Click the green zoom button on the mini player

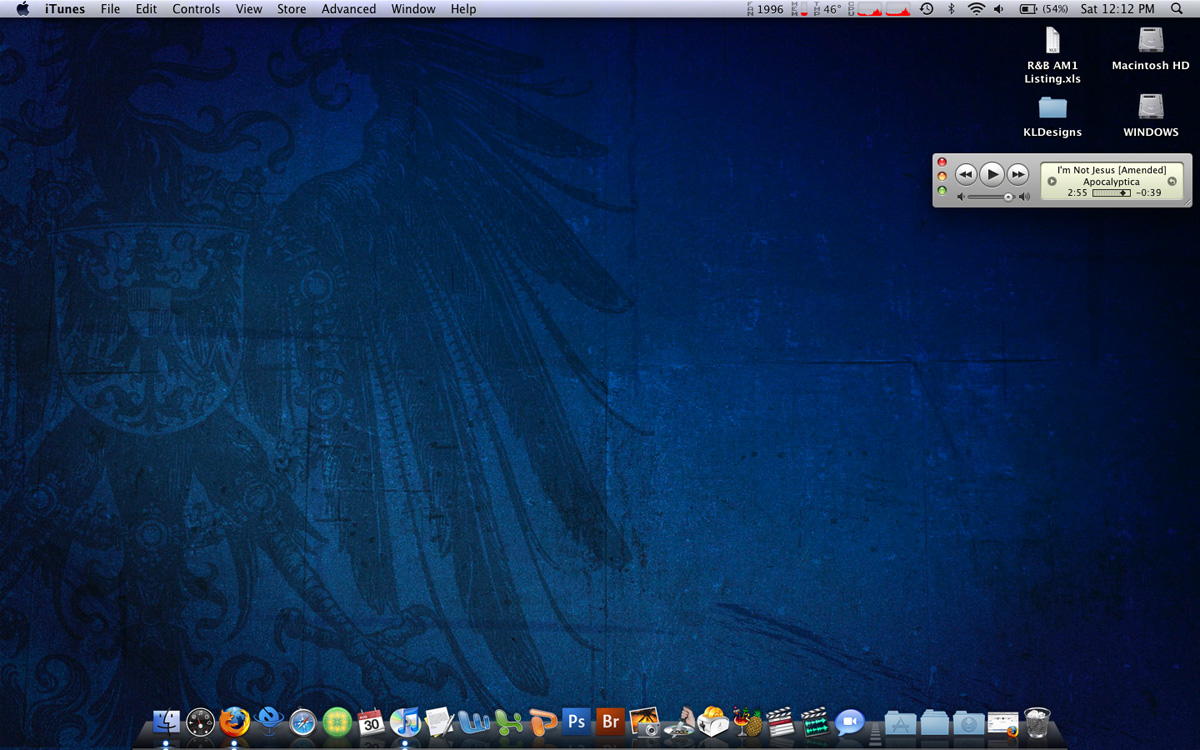942,190
